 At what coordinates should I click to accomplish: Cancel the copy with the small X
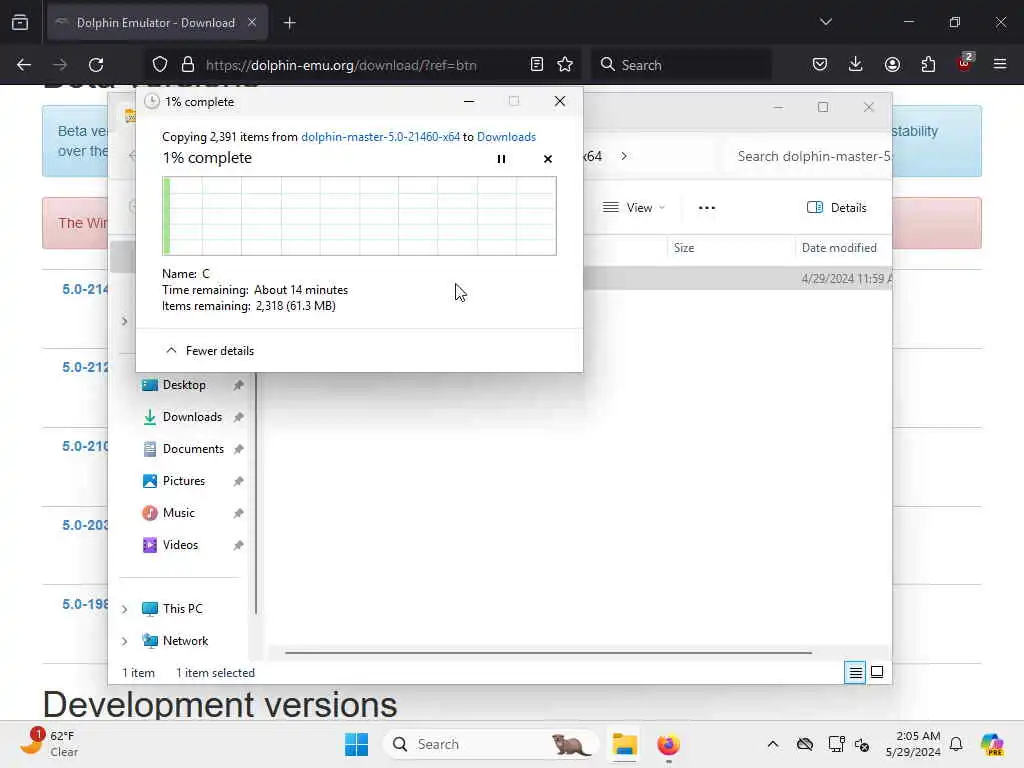548,159
